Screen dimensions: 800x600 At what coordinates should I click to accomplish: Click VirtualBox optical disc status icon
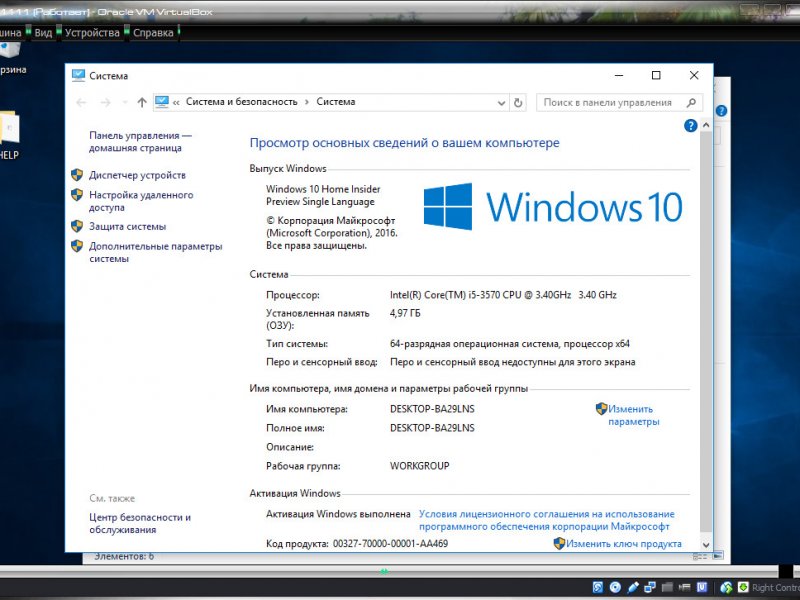tap(615, 588)
